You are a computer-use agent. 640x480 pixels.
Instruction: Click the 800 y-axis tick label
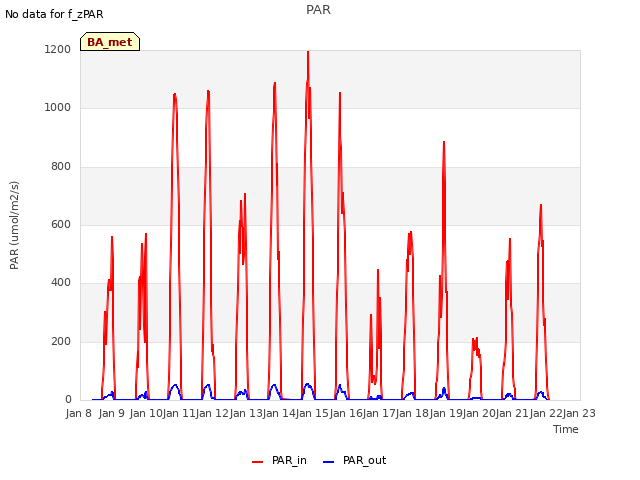click(61, 167)
